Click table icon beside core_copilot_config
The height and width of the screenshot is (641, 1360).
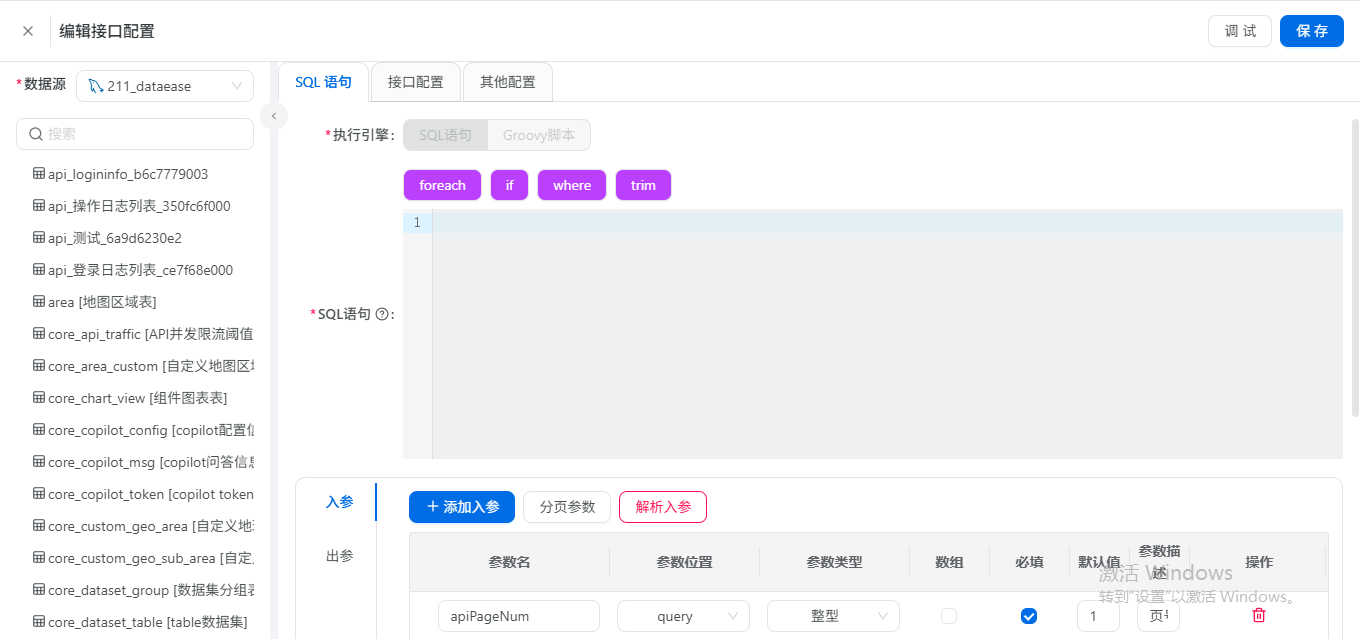coord(39,430)
